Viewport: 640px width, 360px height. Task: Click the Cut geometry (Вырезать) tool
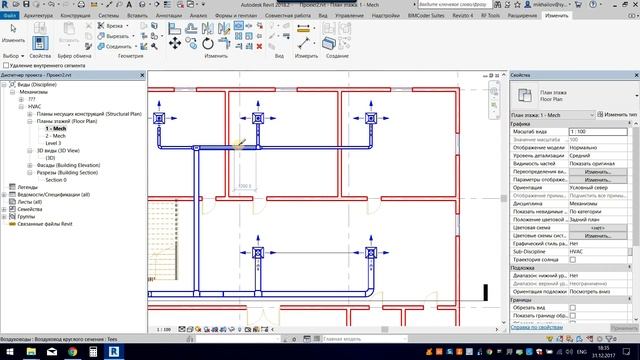coord(114,36)
